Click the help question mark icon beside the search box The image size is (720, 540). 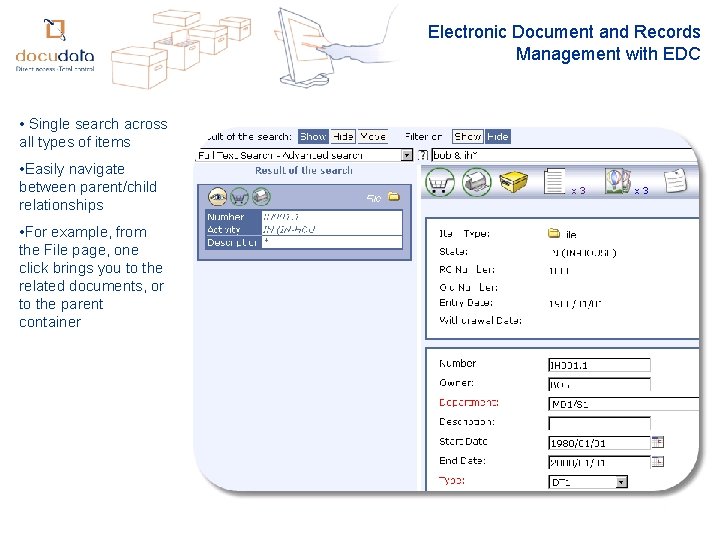pos(423,155)
